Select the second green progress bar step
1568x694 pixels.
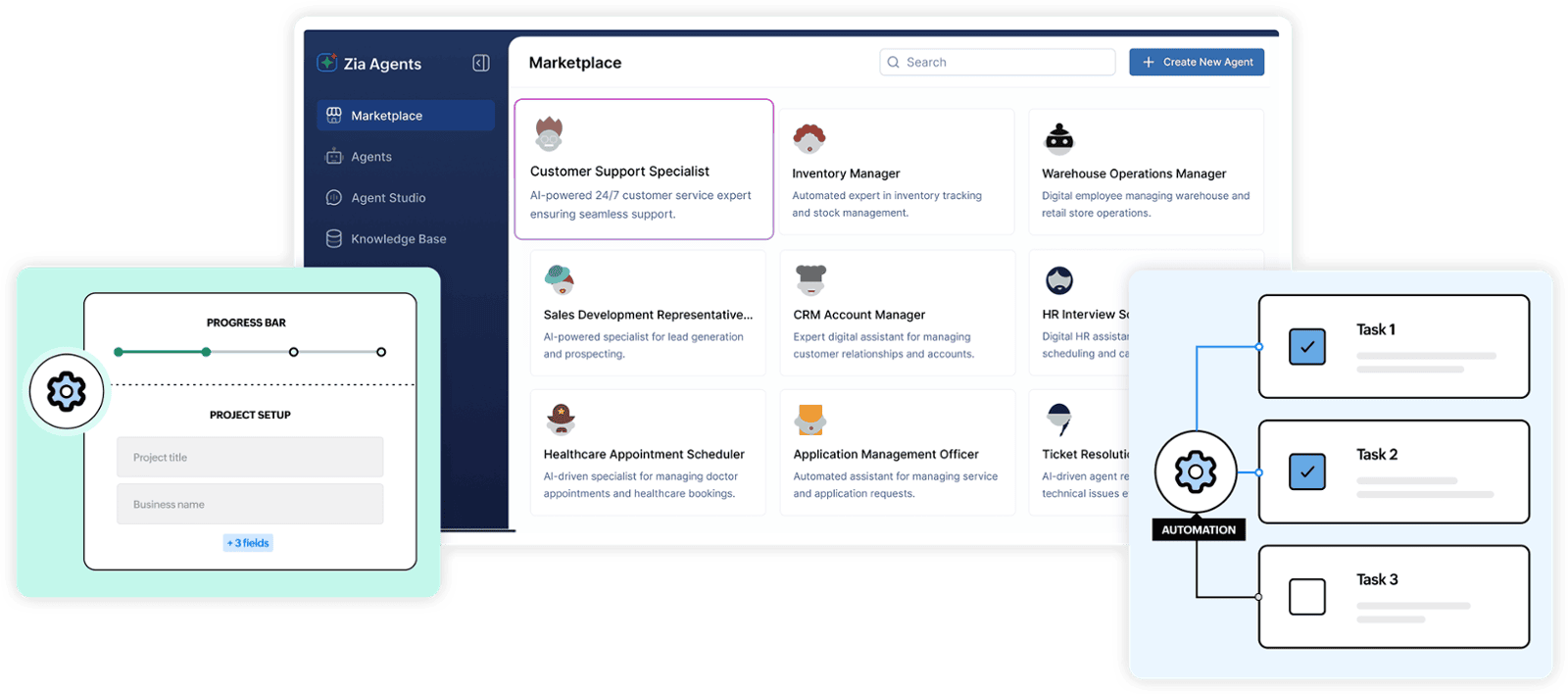(206, 352)
